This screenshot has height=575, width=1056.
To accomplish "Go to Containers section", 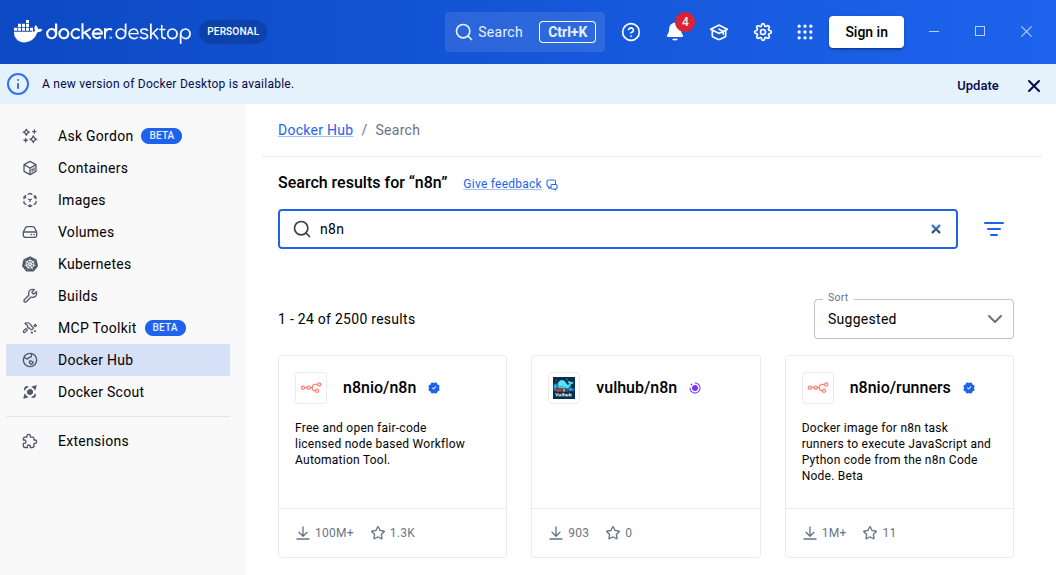I will tap(118, 168).
